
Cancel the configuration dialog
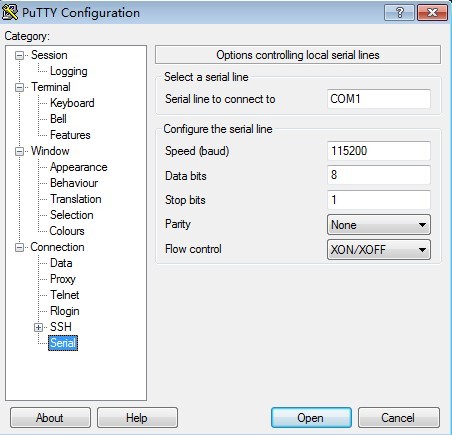[x=399, y=418]
